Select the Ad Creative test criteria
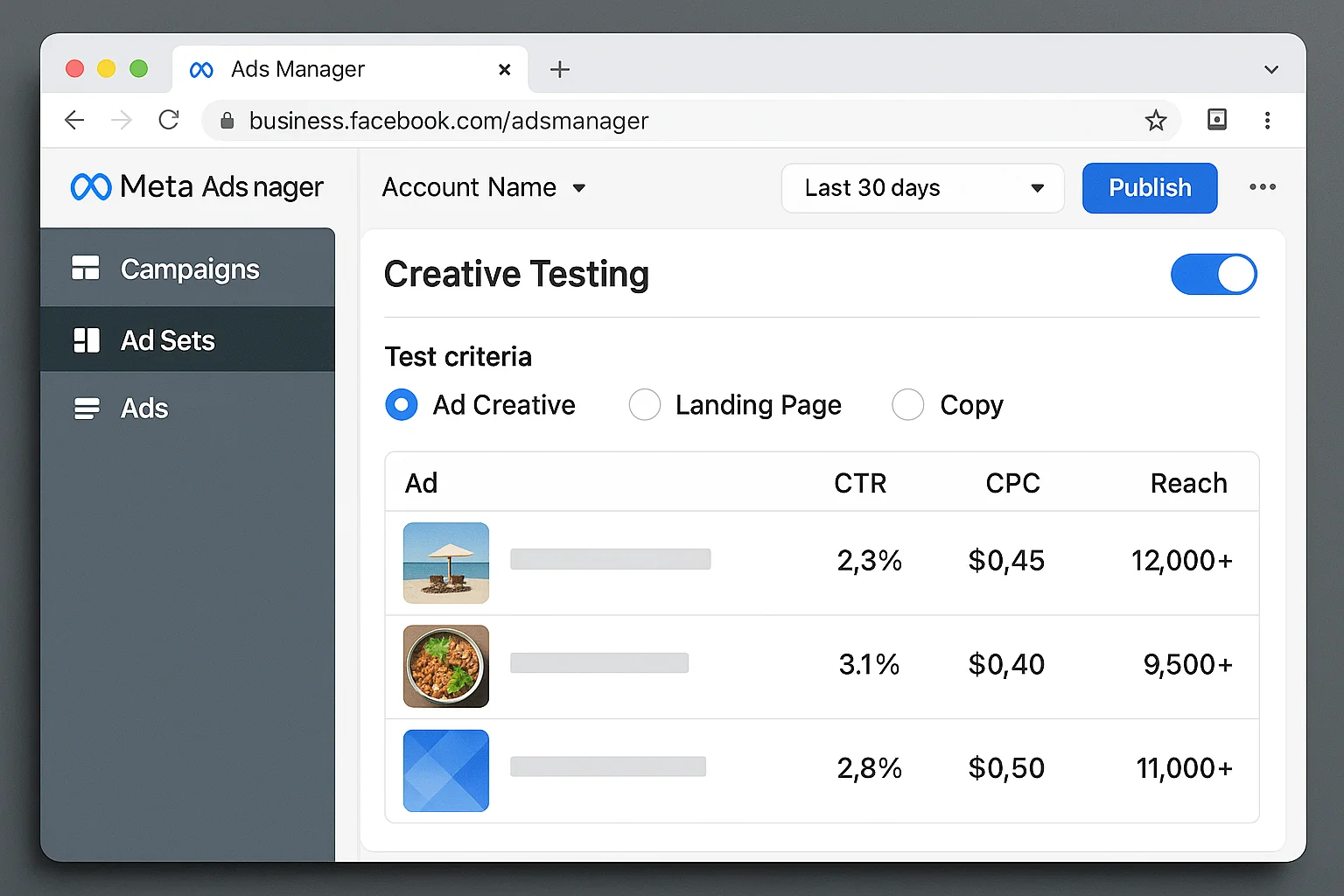 point(401,404)
